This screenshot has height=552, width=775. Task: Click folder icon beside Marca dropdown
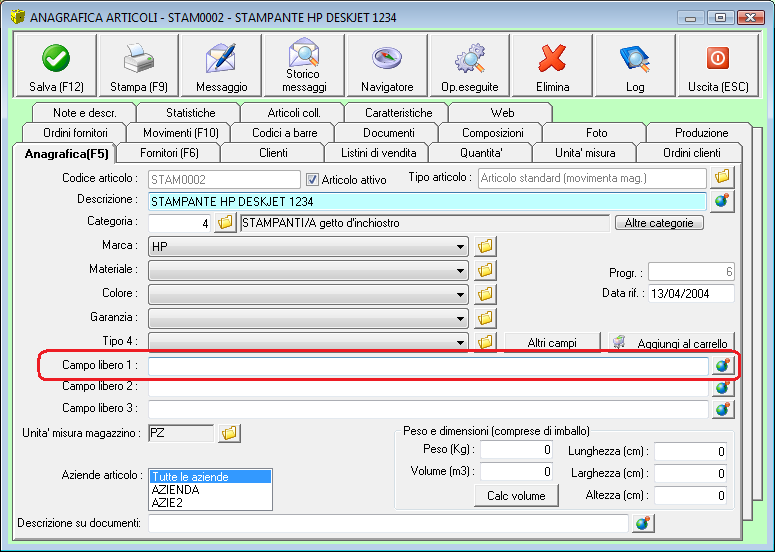(485, 246)
